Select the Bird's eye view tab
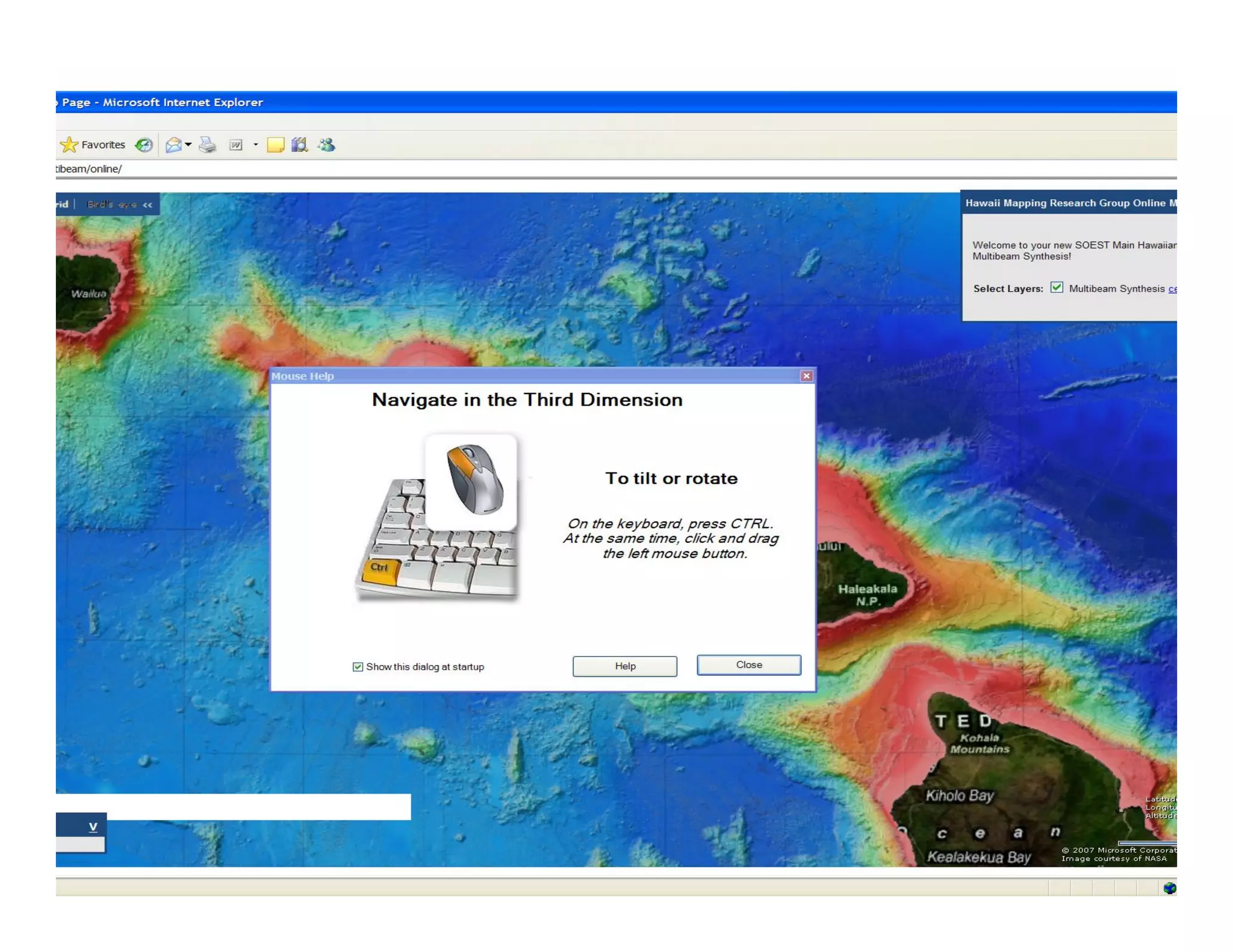This screenshot has height=952, width=1233. click(111, 205)
